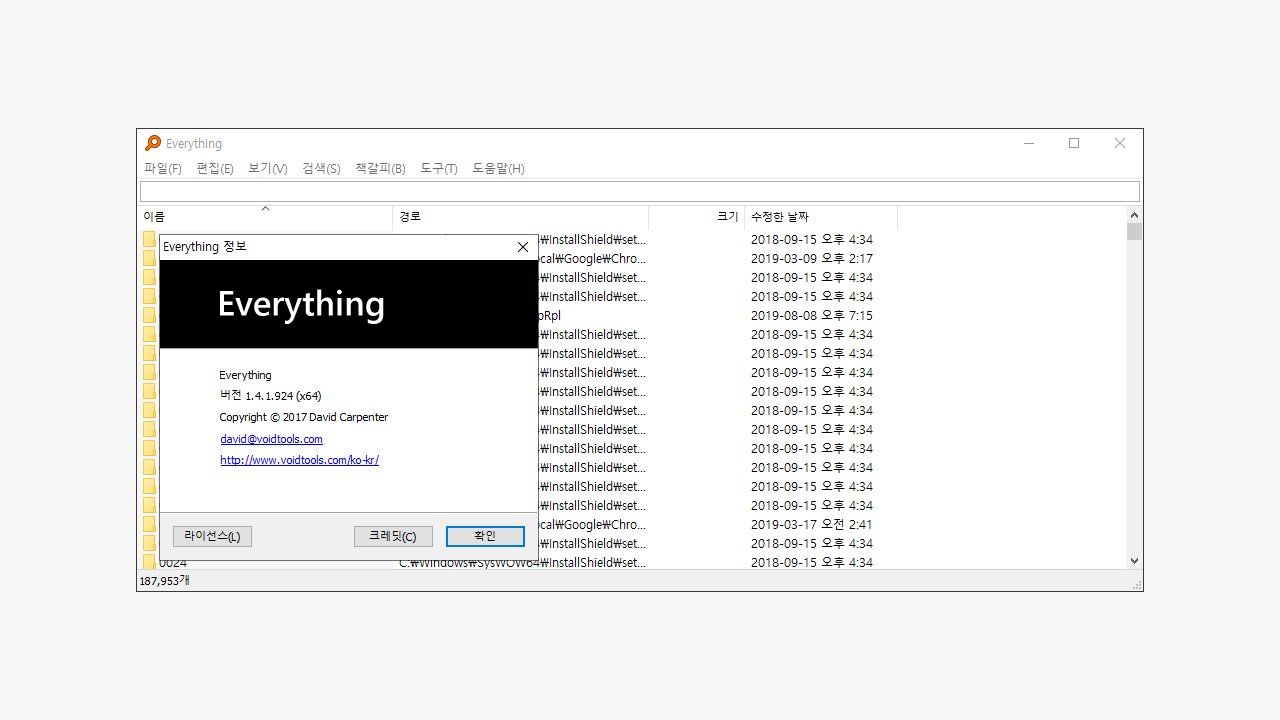Confirm the dialog with 확인 button
The height and width of the screenshot is (720, 1280).
pos(485,536)
